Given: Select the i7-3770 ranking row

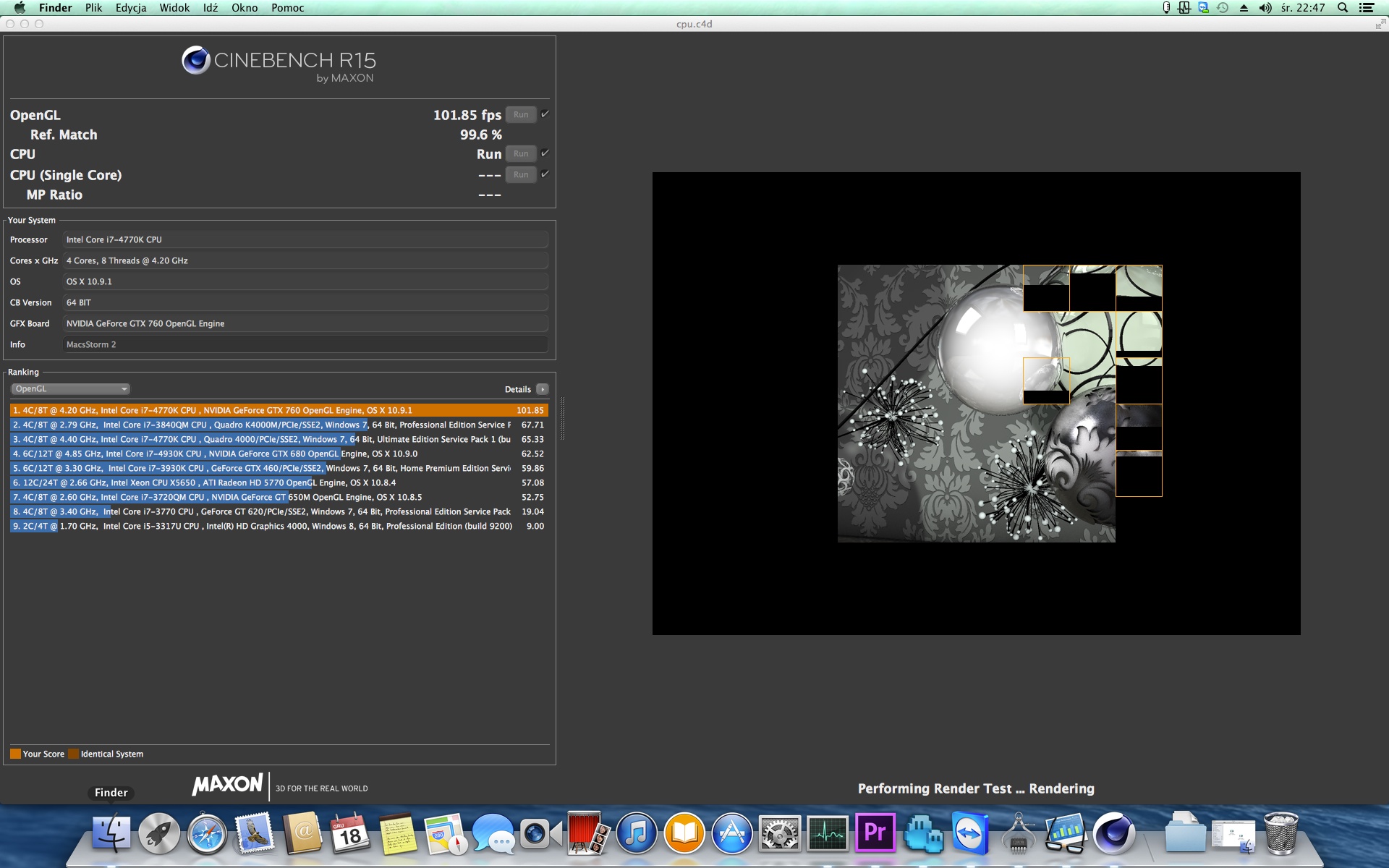Looking at the screenshot, I should point(279,511).
